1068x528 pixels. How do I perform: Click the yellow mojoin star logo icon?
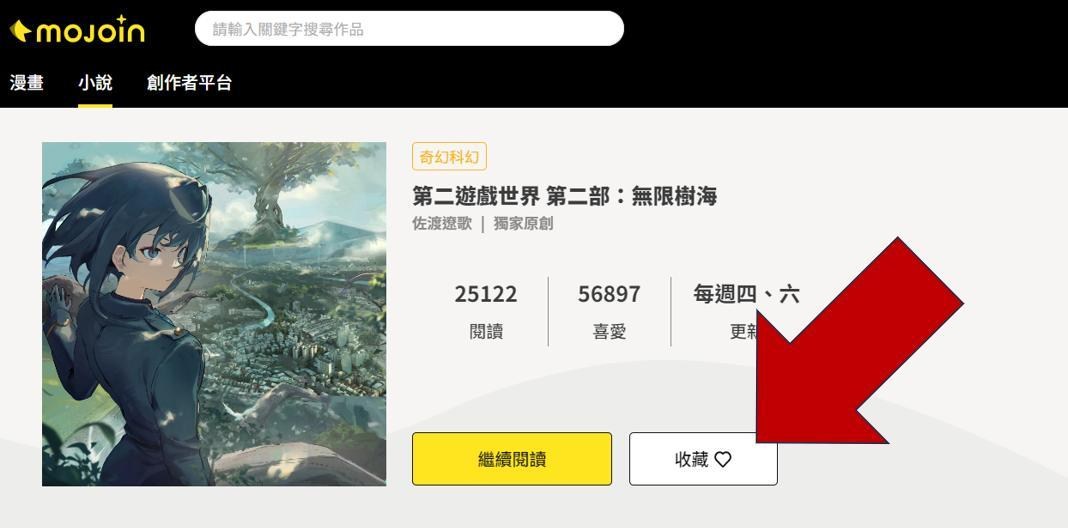20,30
